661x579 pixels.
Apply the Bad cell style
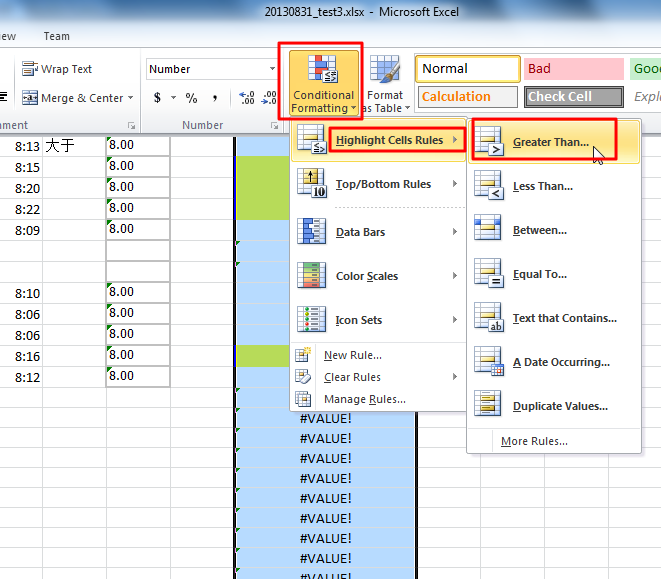(574, 69)
